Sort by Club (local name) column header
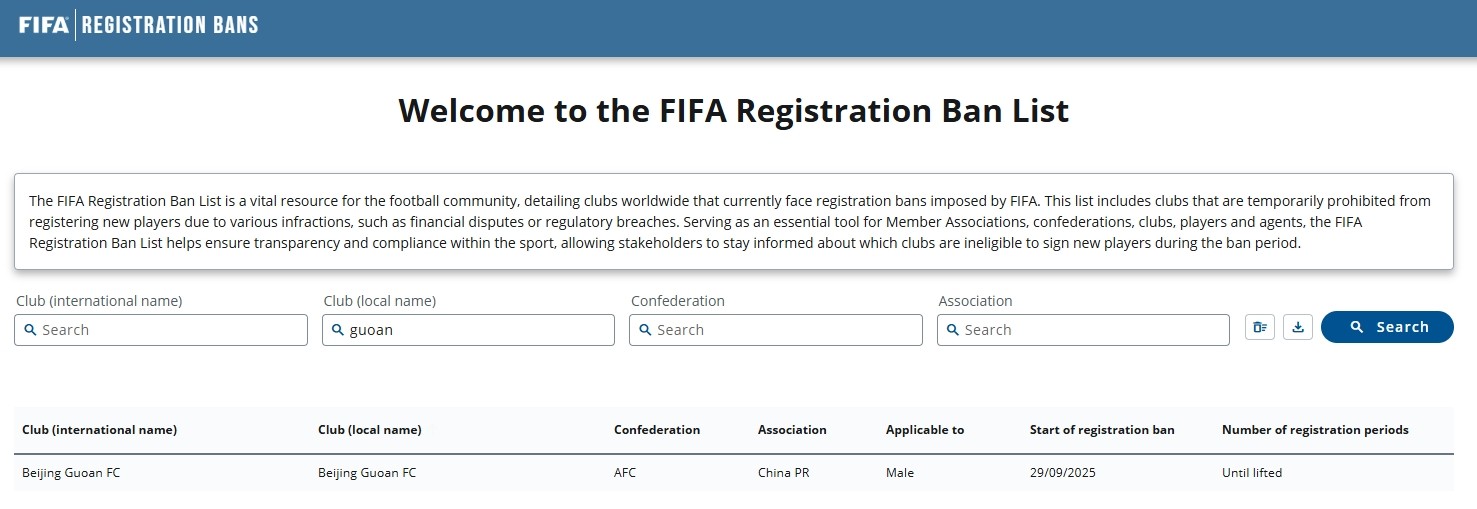The width and height of the screenshot is (1477, 509). pos(369,430)
